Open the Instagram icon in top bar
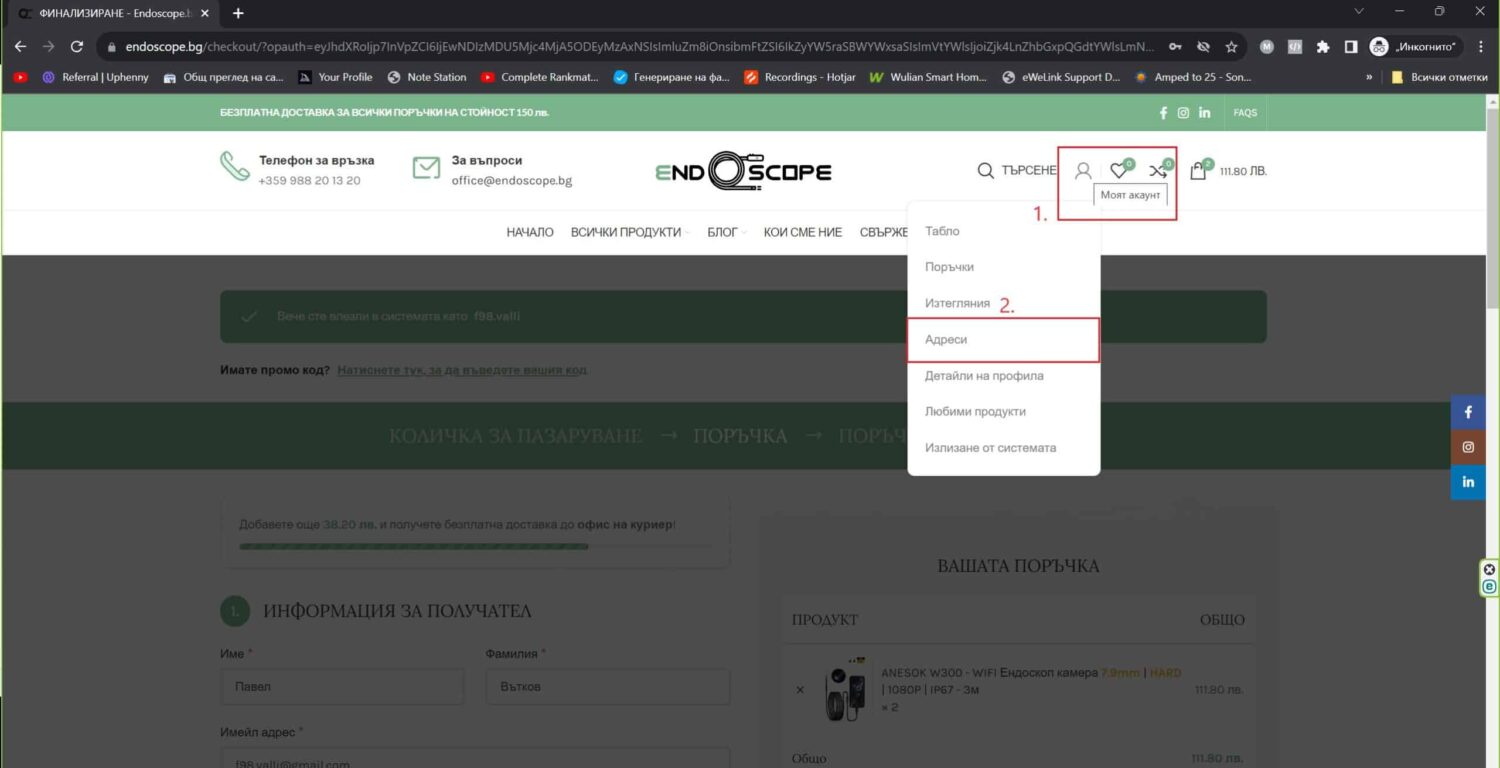 (x=1183, y=113)
